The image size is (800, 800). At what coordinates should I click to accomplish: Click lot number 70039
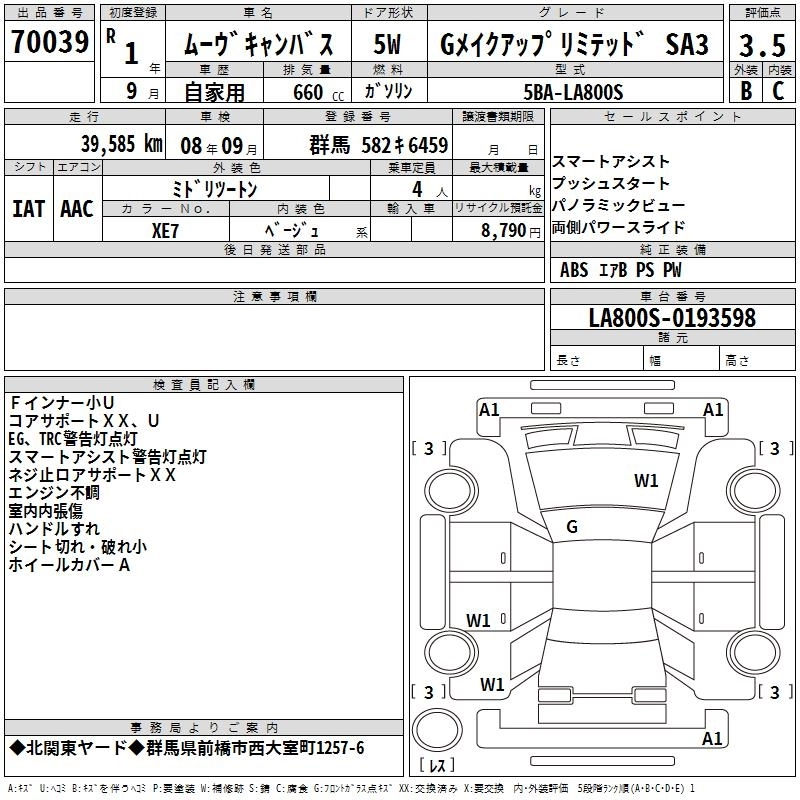(49, 42)
